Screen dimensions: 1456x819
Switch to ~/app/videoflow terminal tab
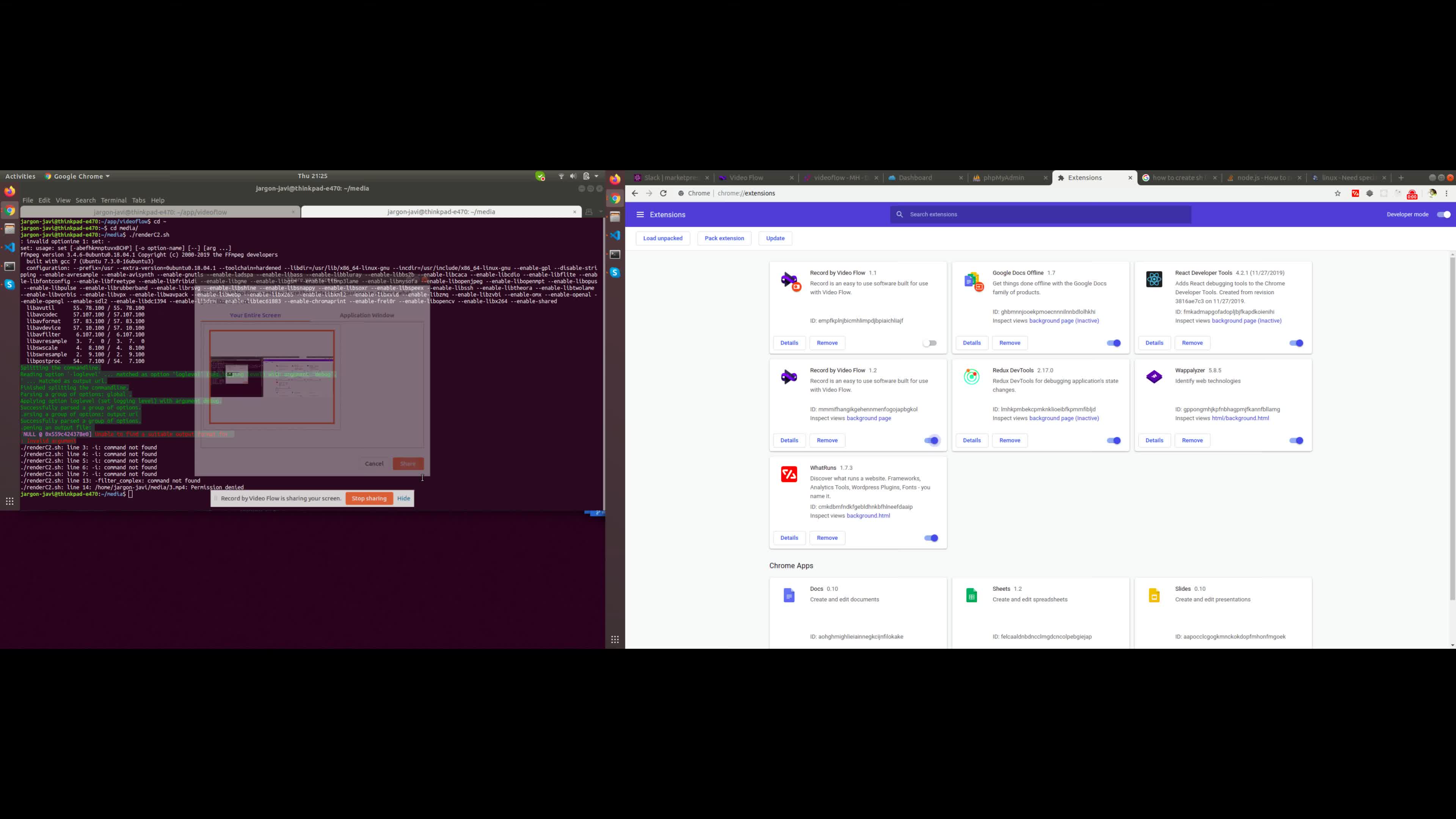[x=160, y=212]
